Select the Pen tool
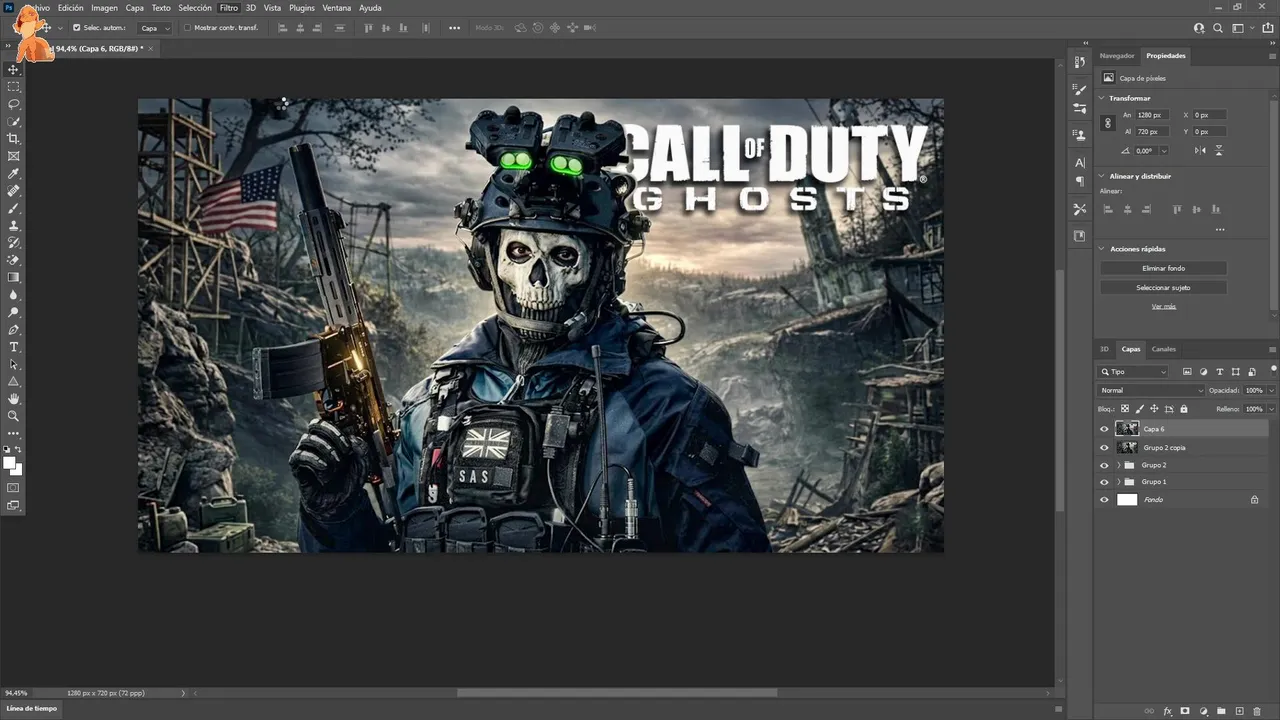This screenshot has width=1280, height=720. pyautogui.click(x=14, y=330)
